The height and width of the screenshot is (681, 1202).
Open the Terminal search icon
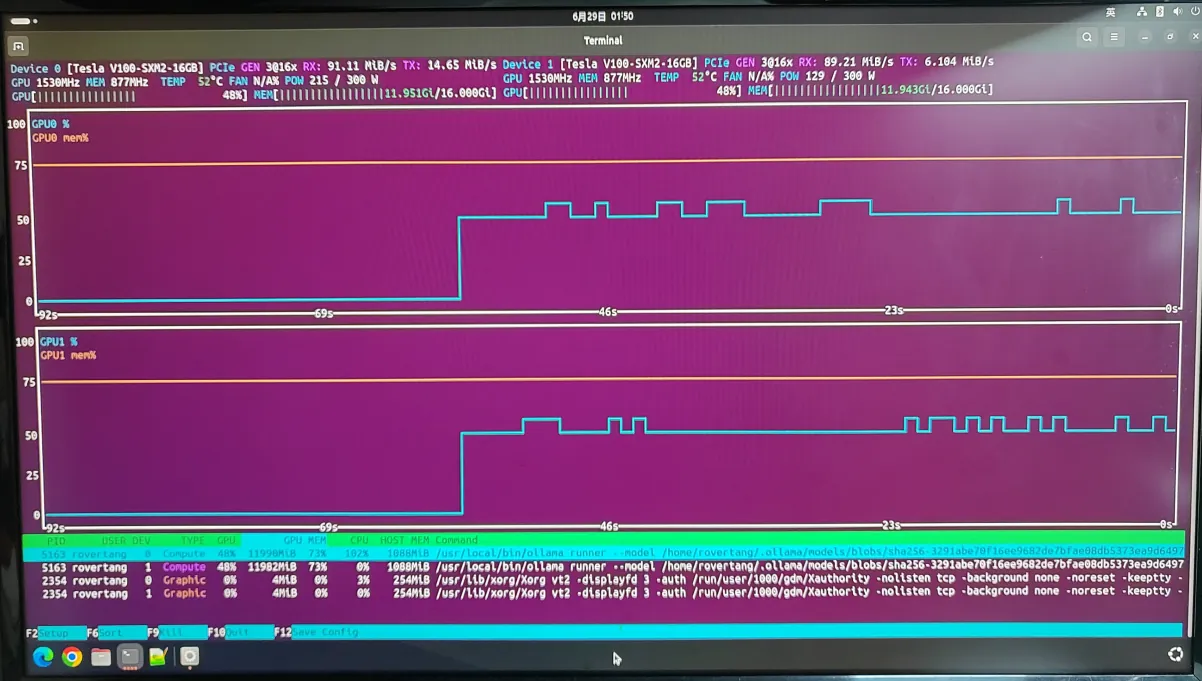[1087, 38]
